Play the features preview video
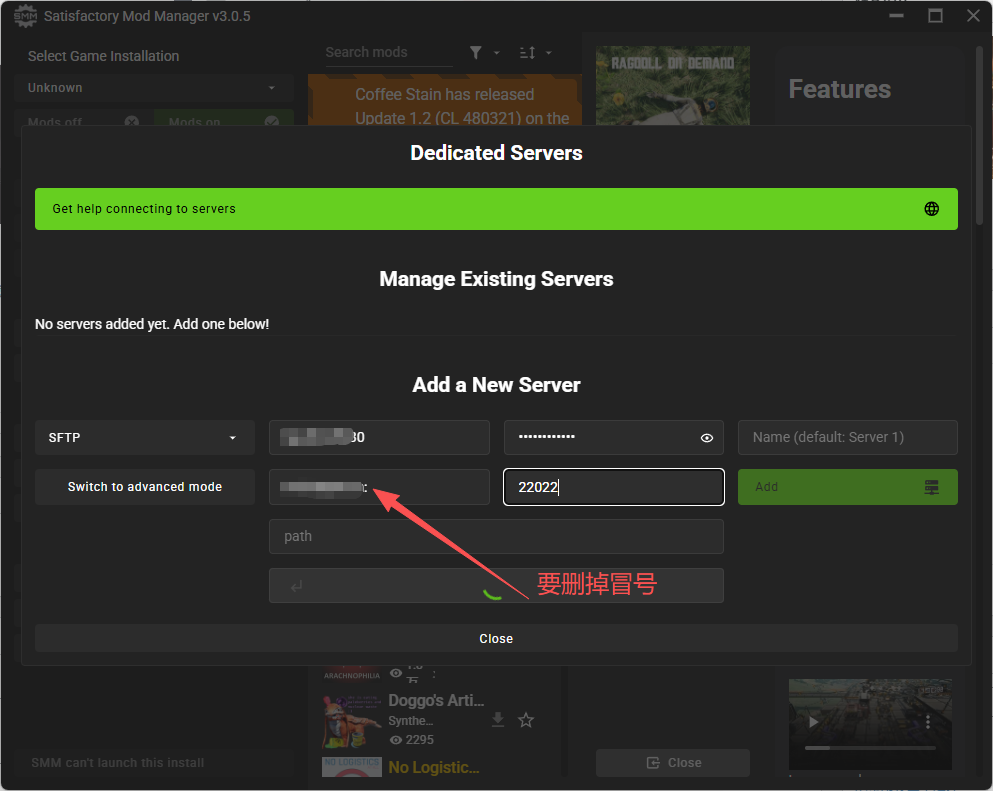The height and width of the screenshot is (791, 993). [813, 722]
